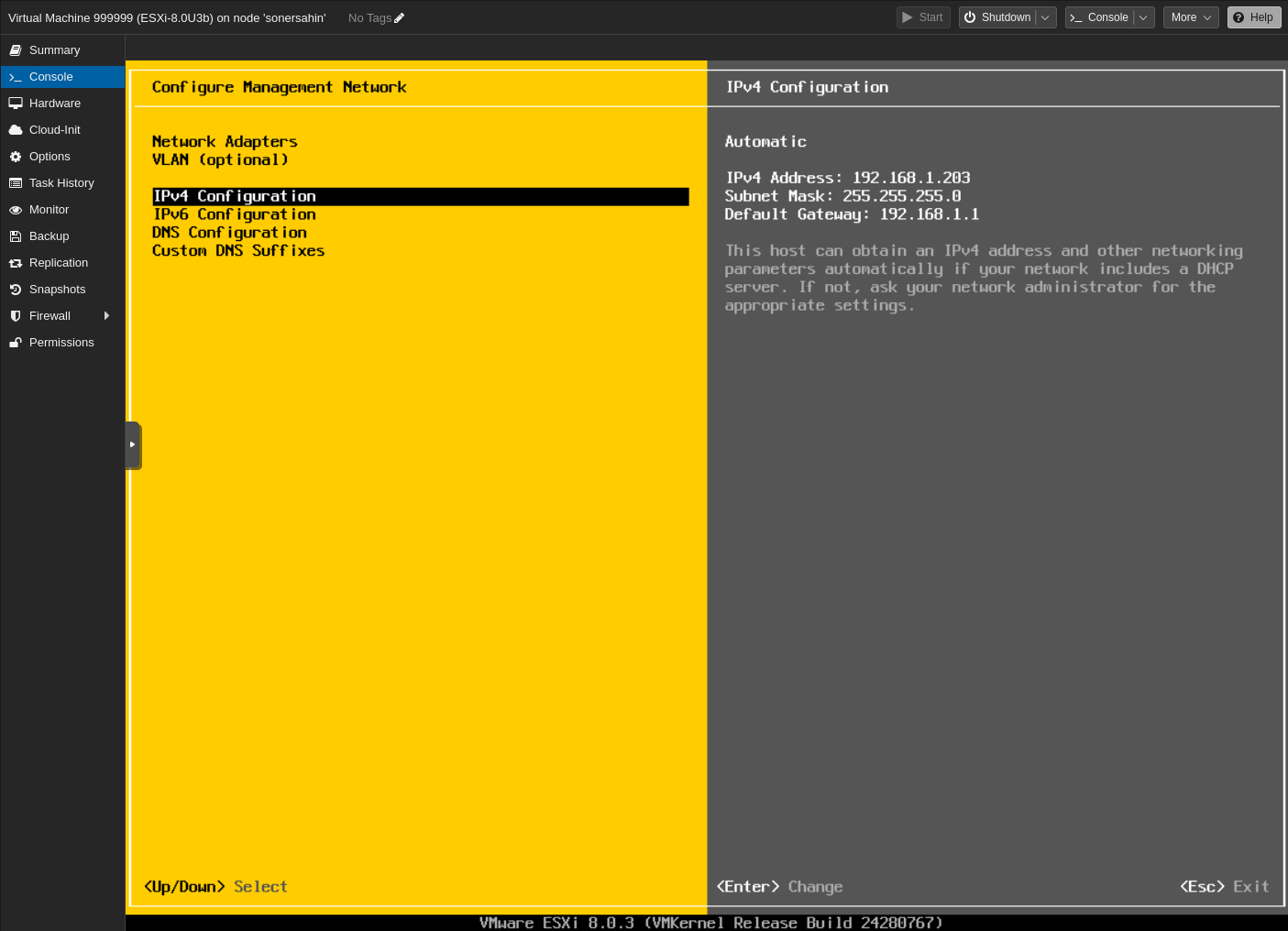The width and height of the screenshot is (1288, 931).
Task: Go to the Hardware section
Action: (x=62, y=104)
